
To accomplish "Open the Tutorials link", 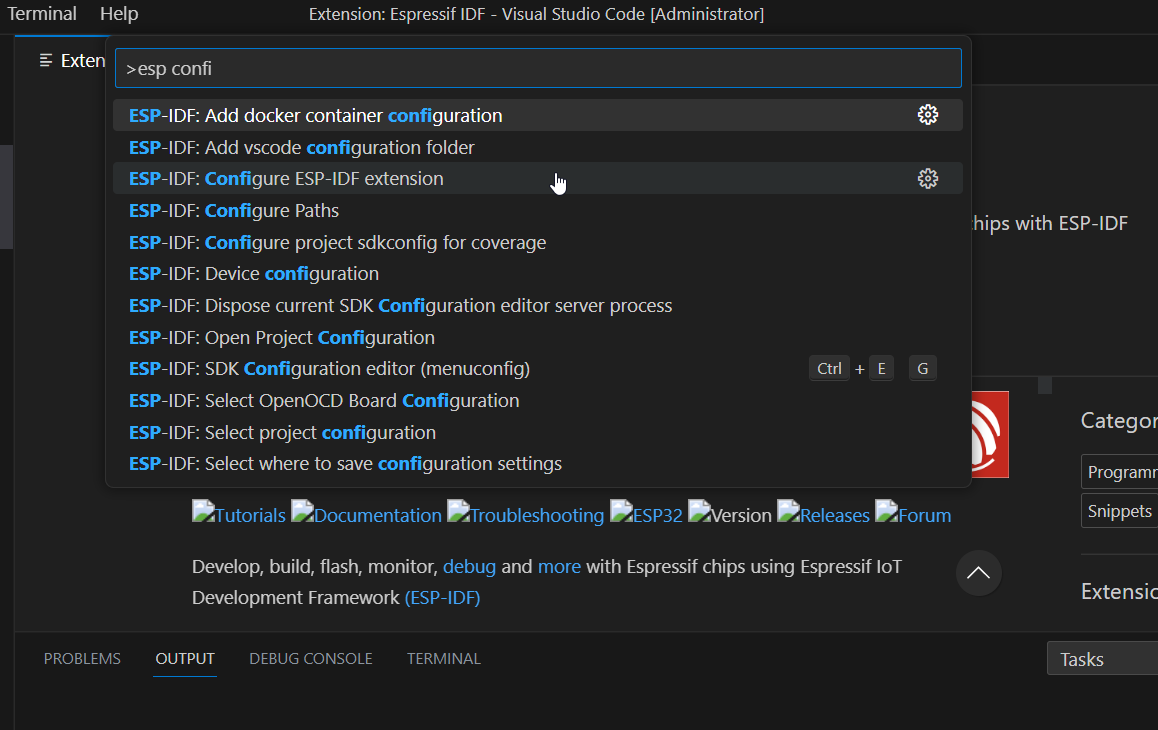I will coord(239,514).
